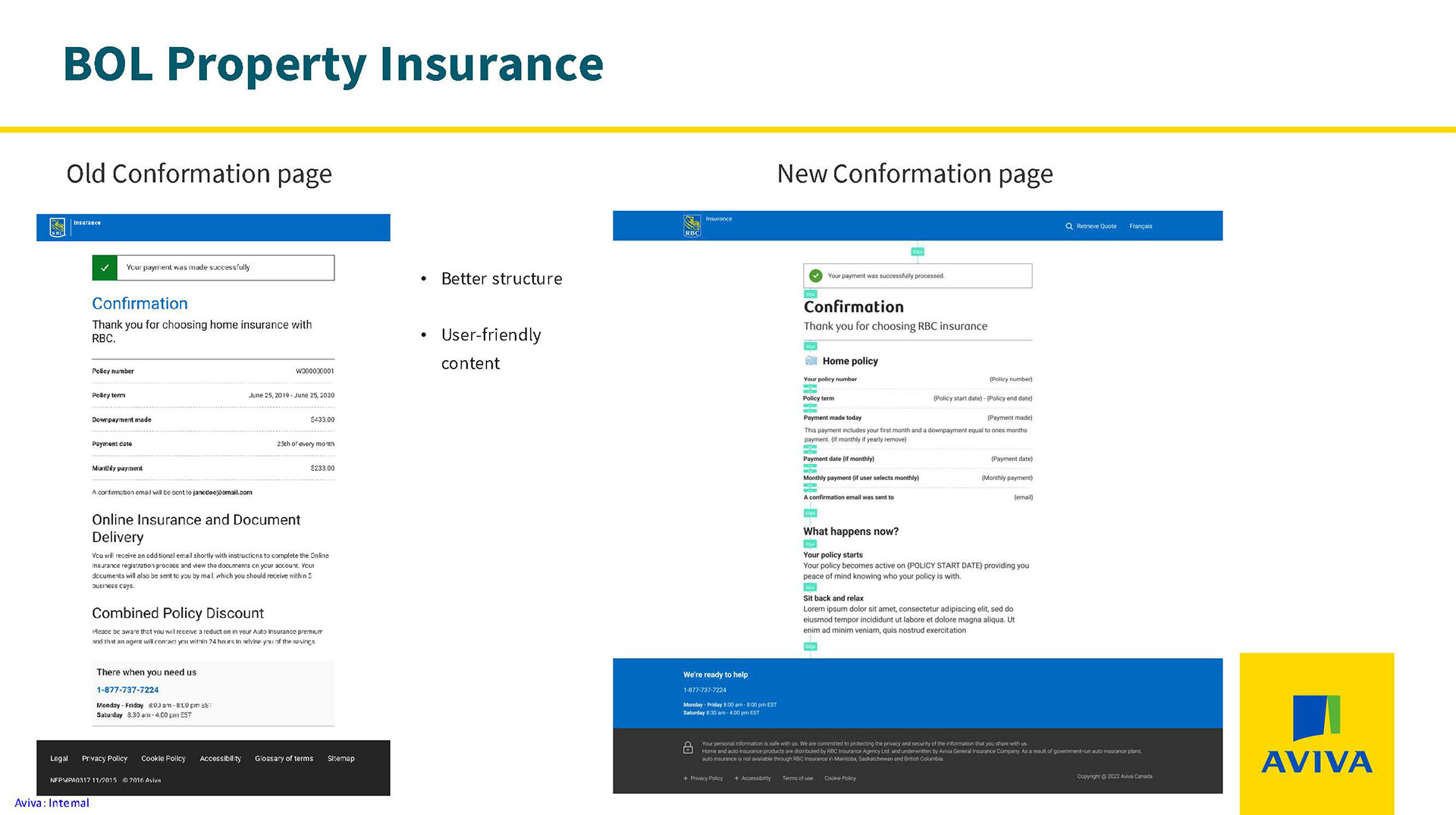
Task: Open Terms of use in the new footer
Action: point(797,778)
